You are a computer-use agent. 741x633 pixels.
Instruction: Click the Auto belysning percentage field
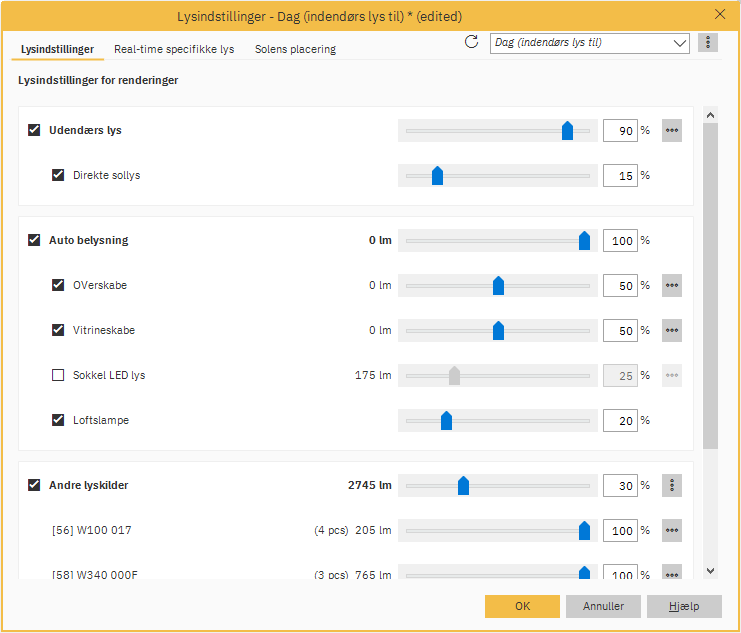click(620, 240)
